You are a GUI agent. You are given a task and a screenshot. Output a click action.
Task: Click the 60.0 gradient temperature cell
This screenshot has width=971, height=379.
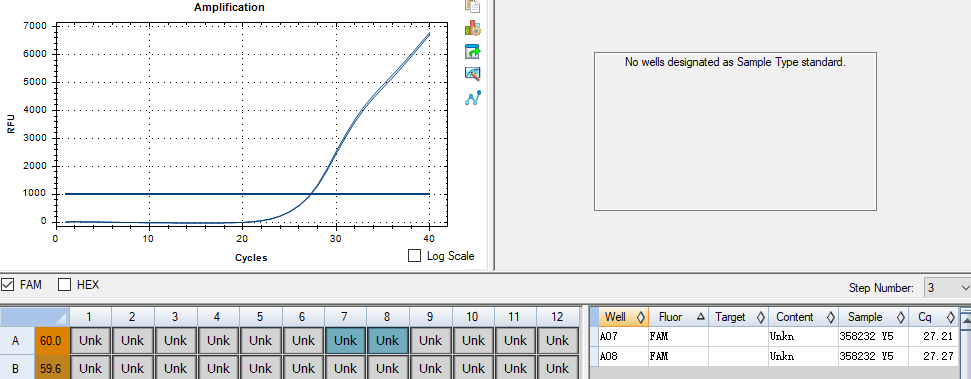tap(52, 340)
